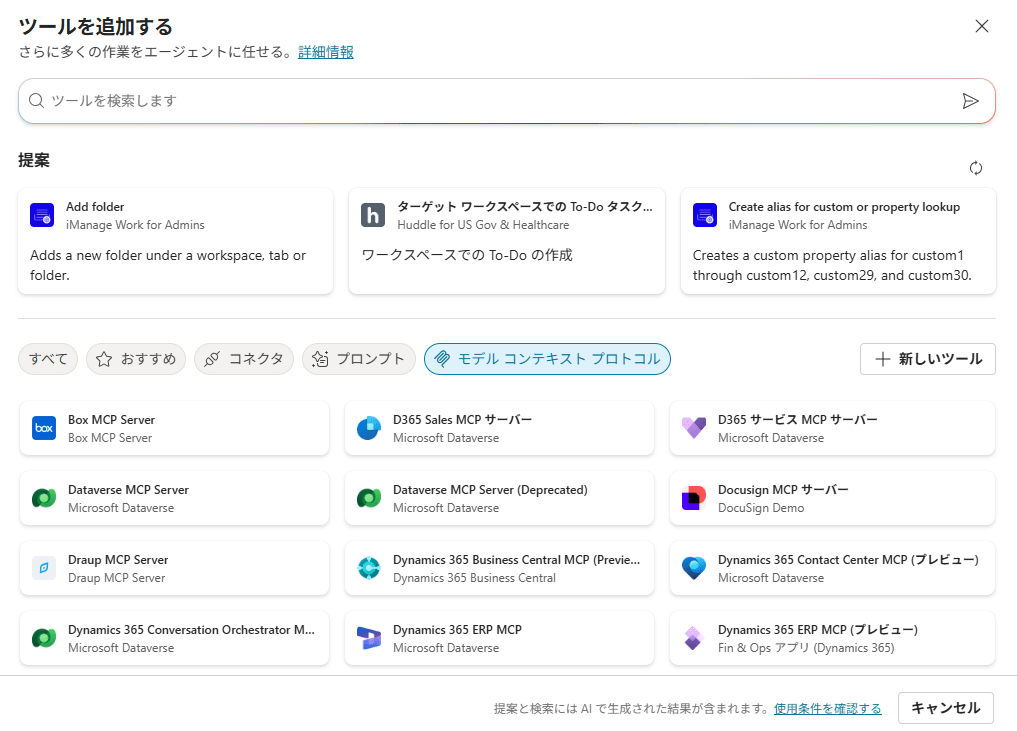This screenshot has width=1017, height=731.
Task: Click the Draup MCP Server icon
Action: tap(44, 568)
